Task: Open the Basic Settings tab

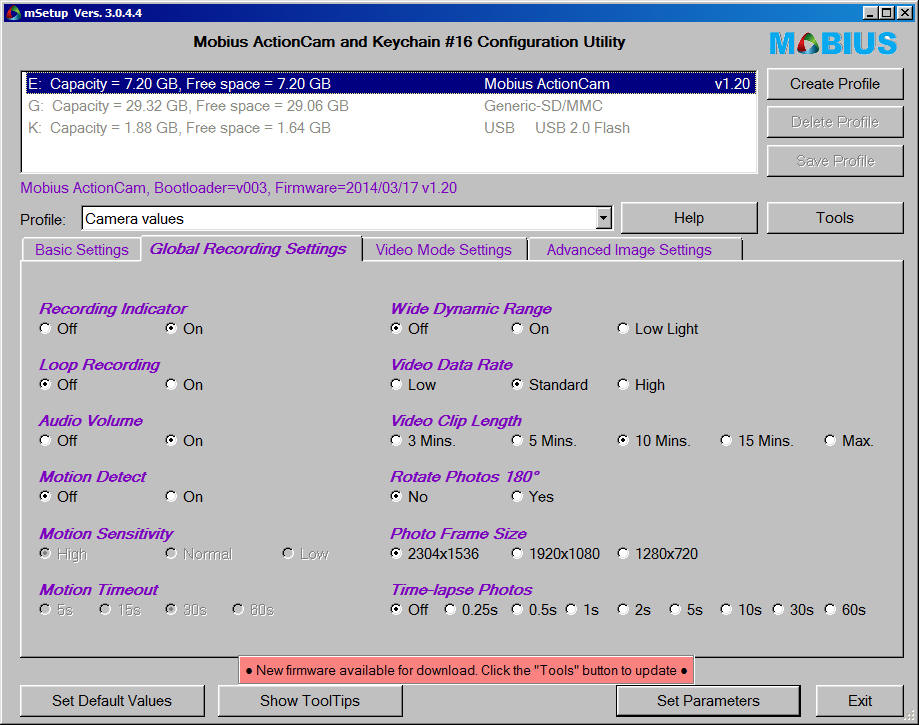Action: [x=81, y=250]
